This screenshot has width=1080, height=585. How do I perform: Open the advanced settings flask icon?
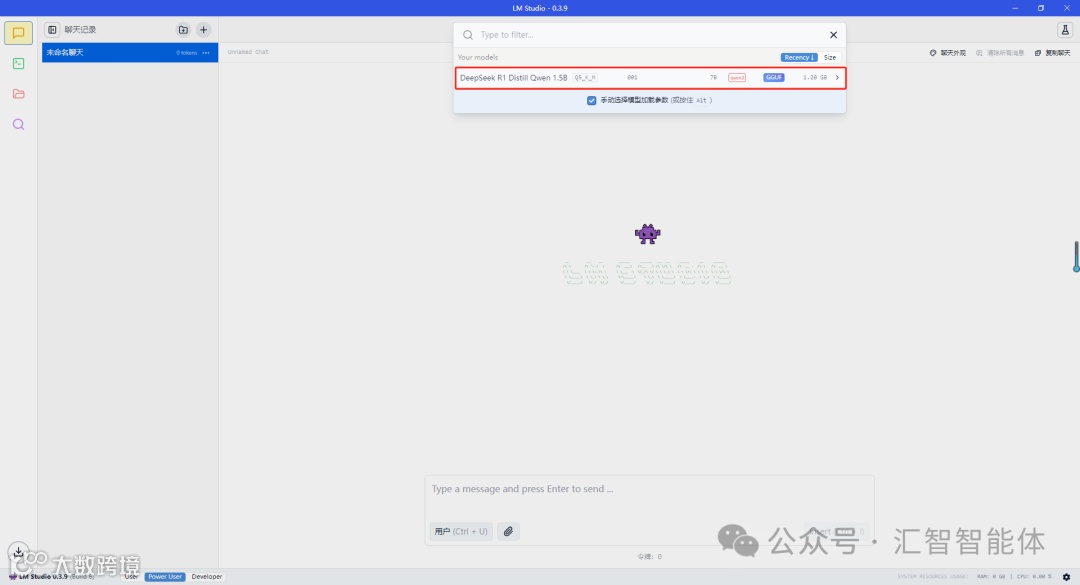click(1065, 30)
